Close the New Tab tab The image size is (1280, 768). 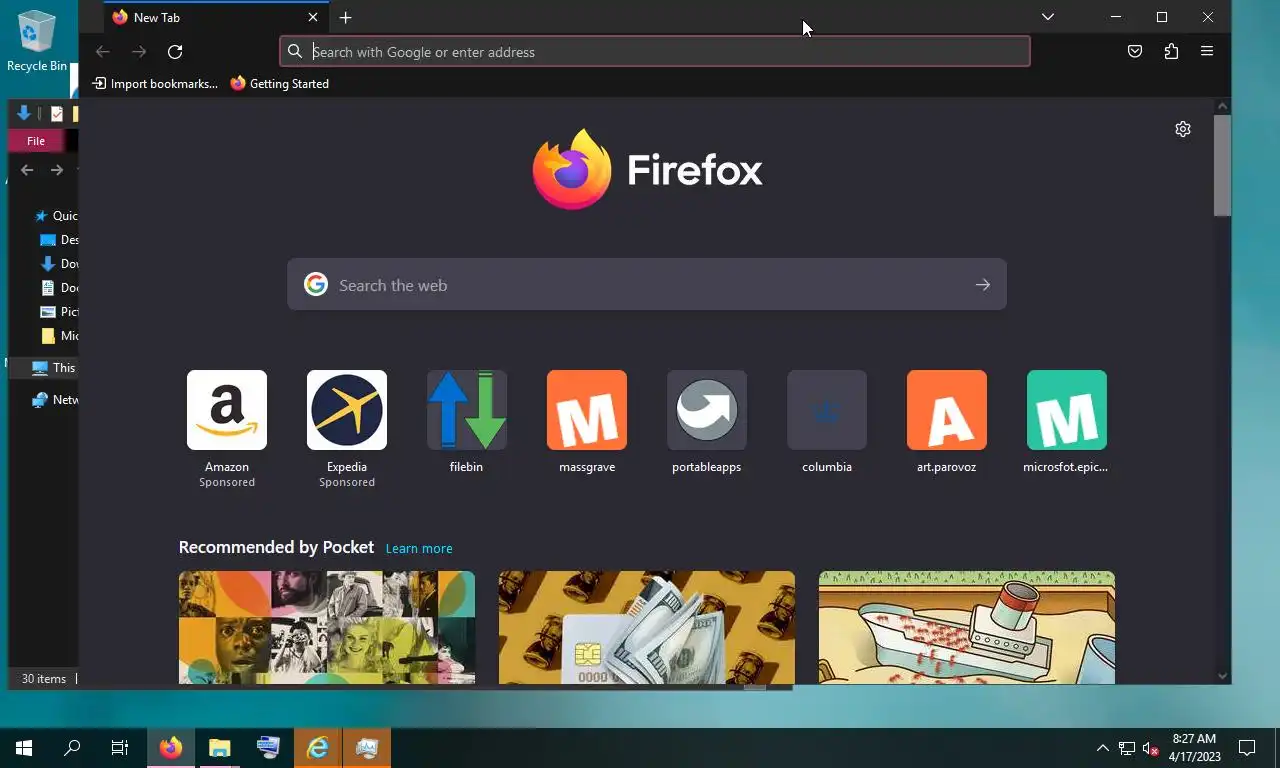313,18
